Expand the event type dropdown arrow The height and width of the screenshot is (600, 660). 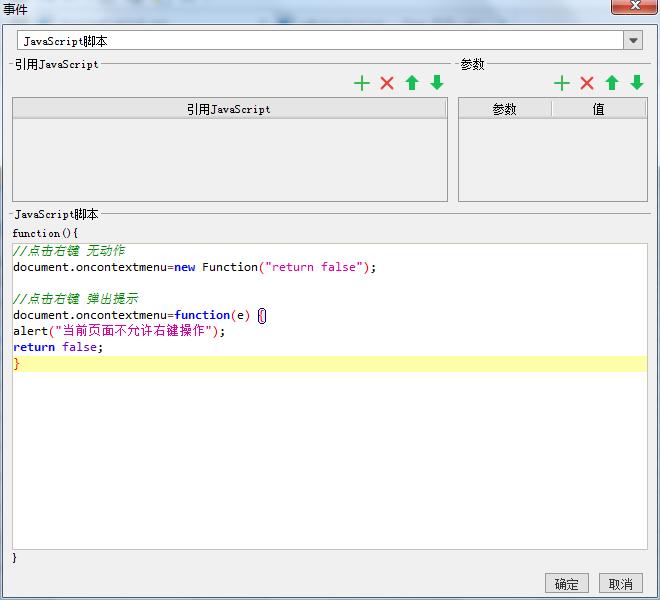[x=633, y=41]
